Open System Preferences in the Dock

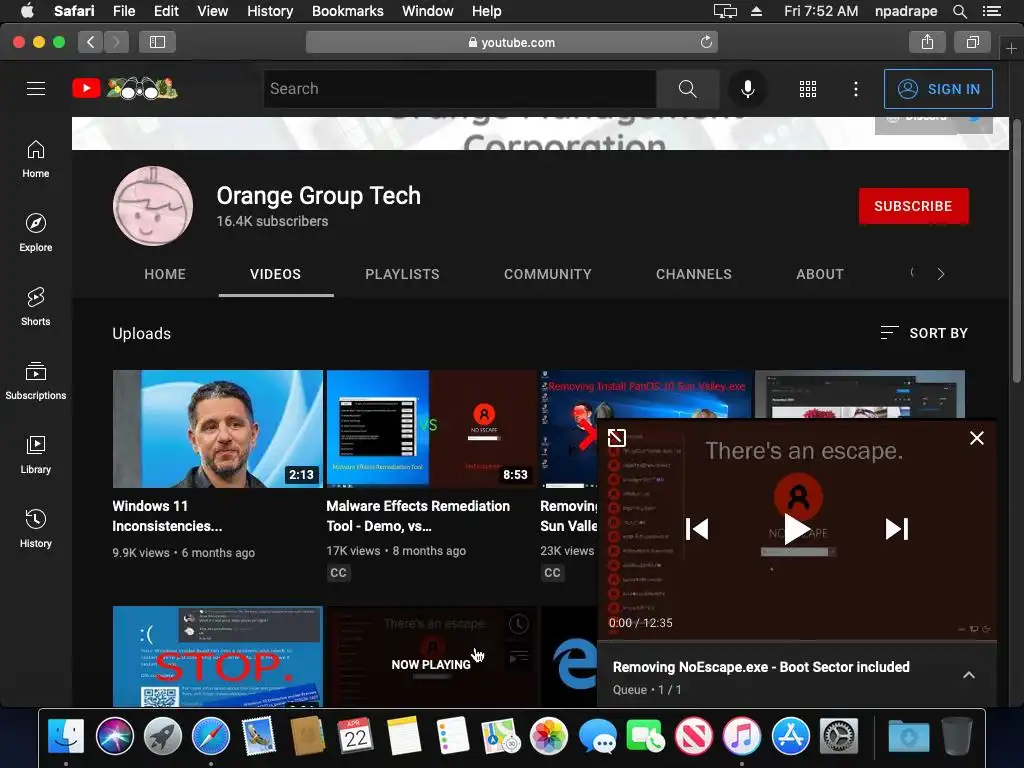[839, 735]
